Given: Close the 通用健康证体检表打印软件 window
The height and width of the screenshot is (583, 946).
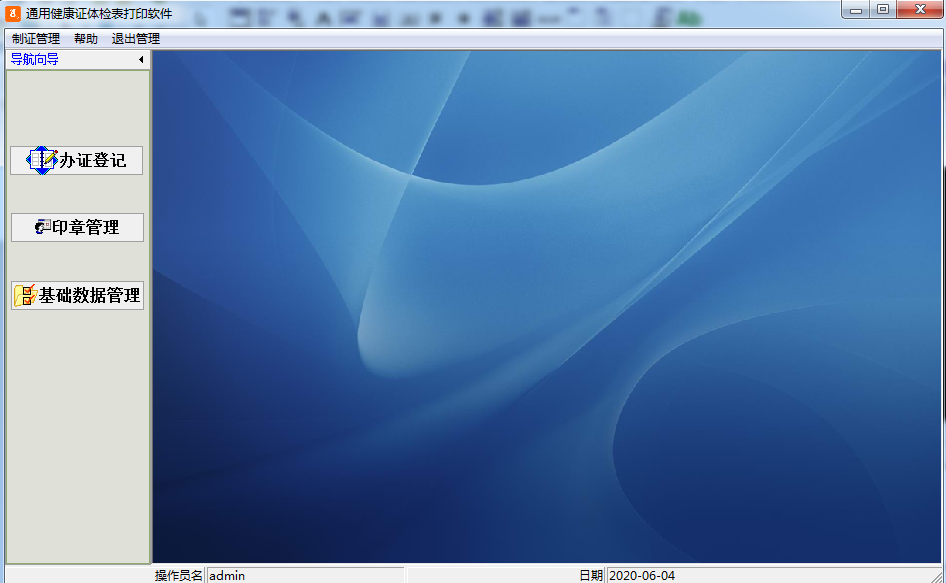Looking at the screenshot, I should [920, 10].
